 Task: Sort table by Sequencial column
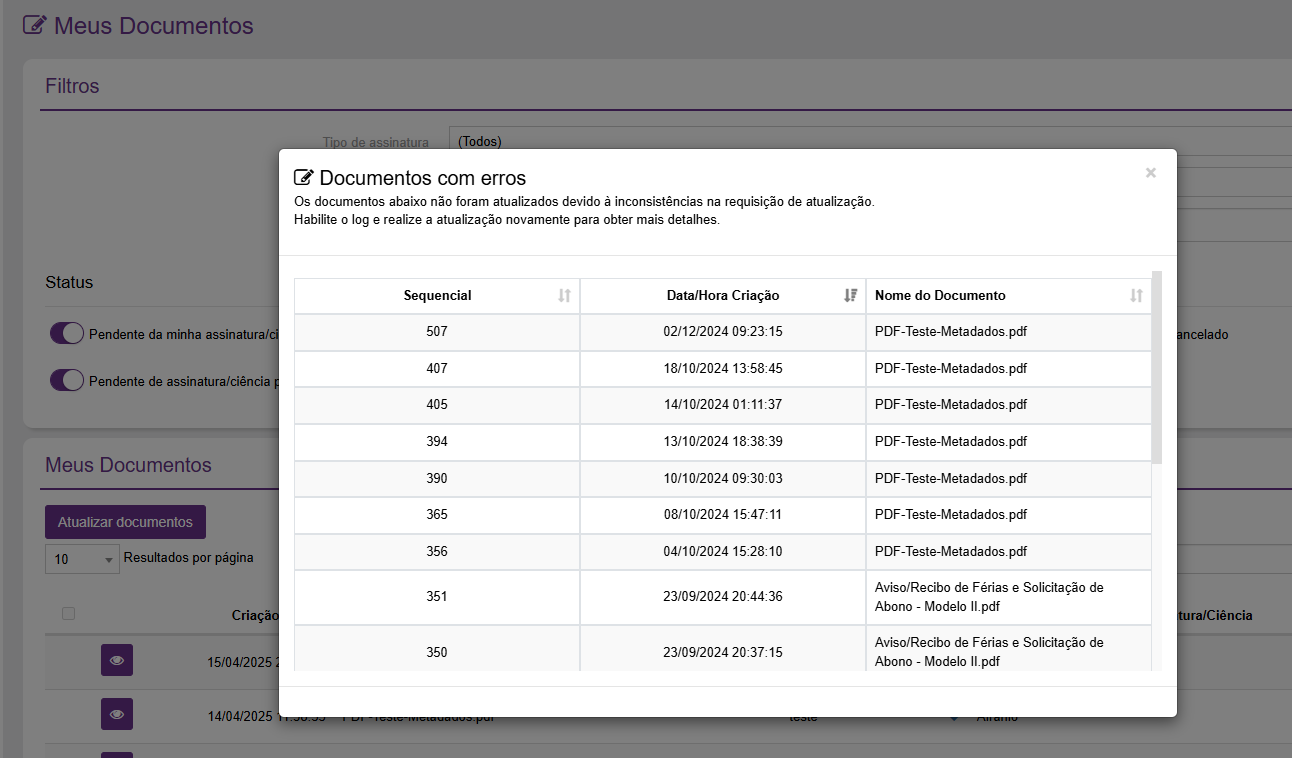click(564, 296)
